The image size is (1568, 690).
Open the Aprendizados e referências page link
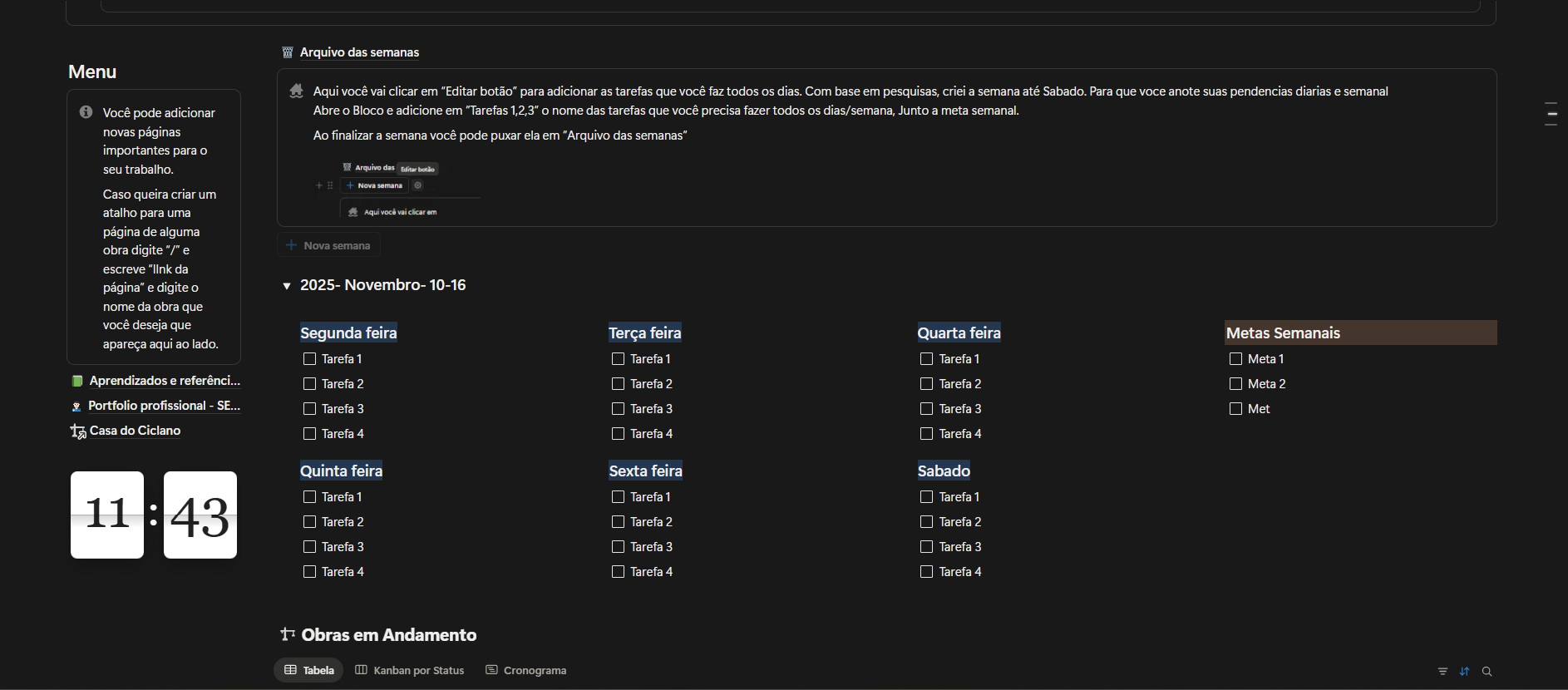(x=164, y=381)
